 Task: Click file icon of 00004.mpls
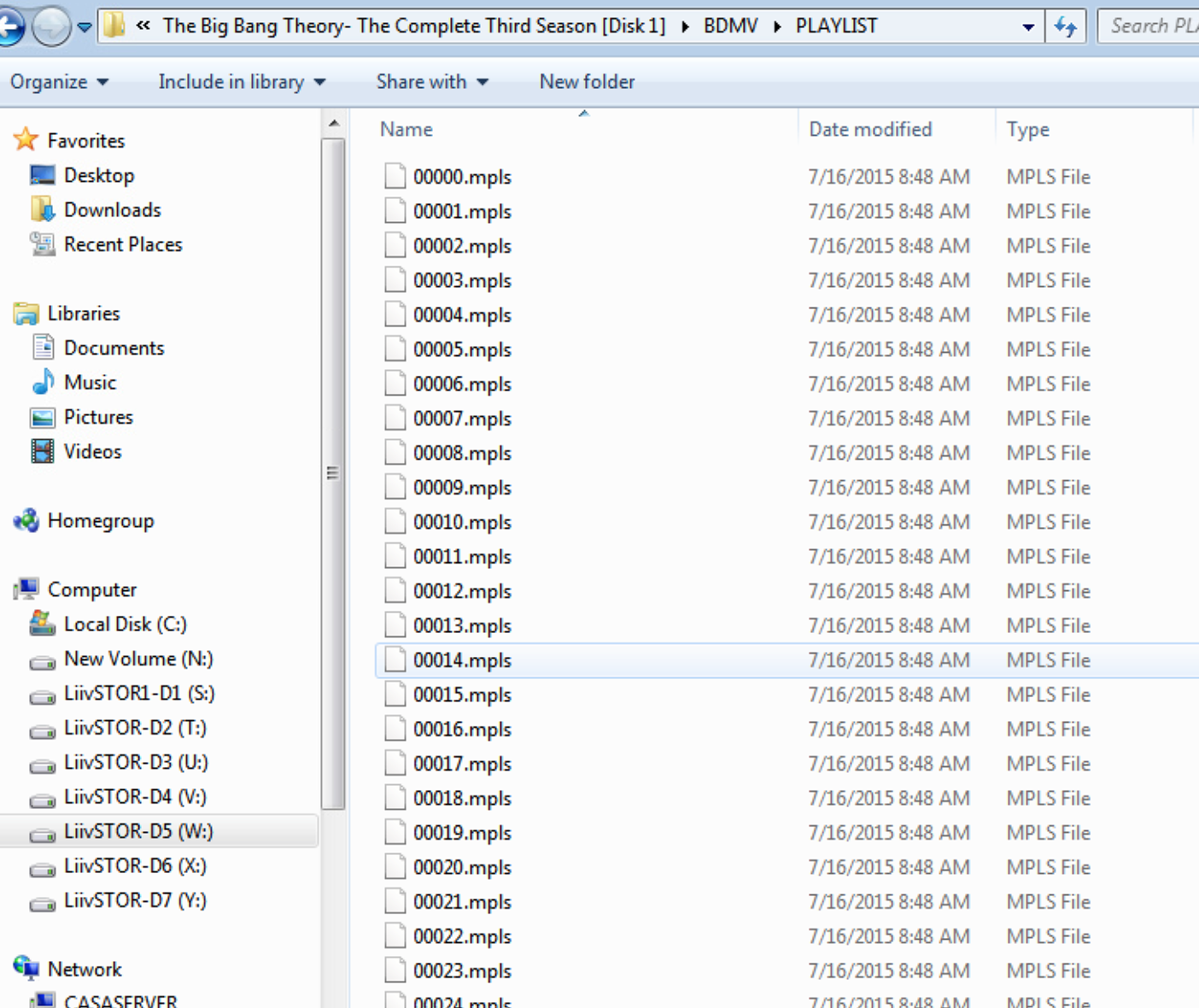[x=395, y=314]
